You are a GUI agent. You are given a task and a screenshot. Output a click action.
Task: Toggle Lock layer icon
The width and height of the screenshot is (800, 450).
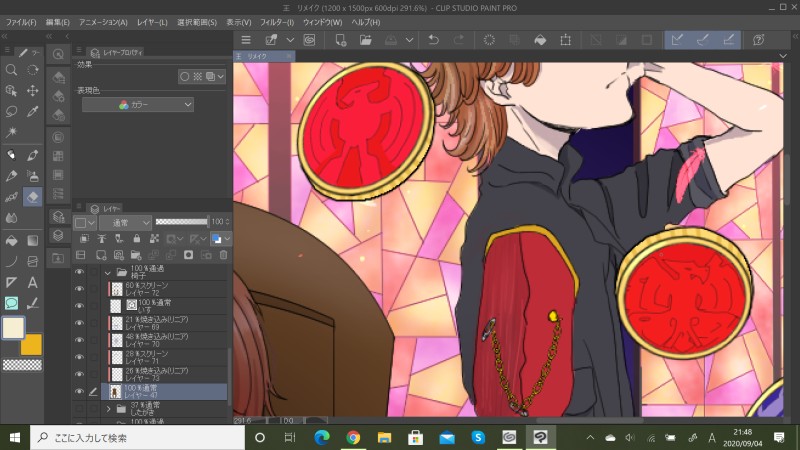coord(136,238)
